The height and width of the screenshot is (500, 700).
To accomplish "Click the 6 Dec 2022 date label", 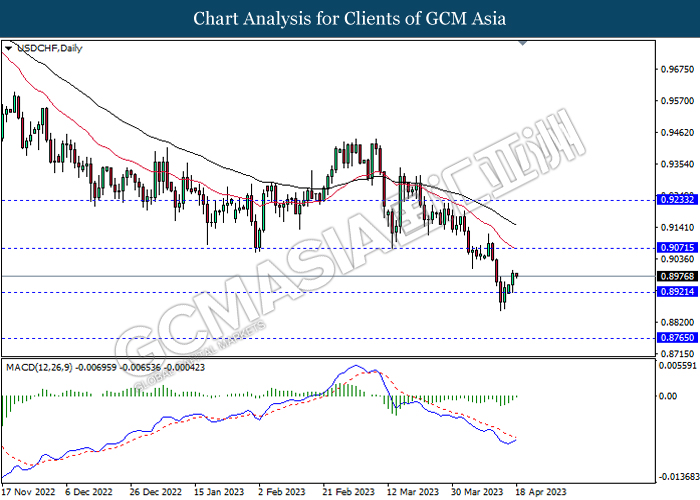I will (88, 492).
